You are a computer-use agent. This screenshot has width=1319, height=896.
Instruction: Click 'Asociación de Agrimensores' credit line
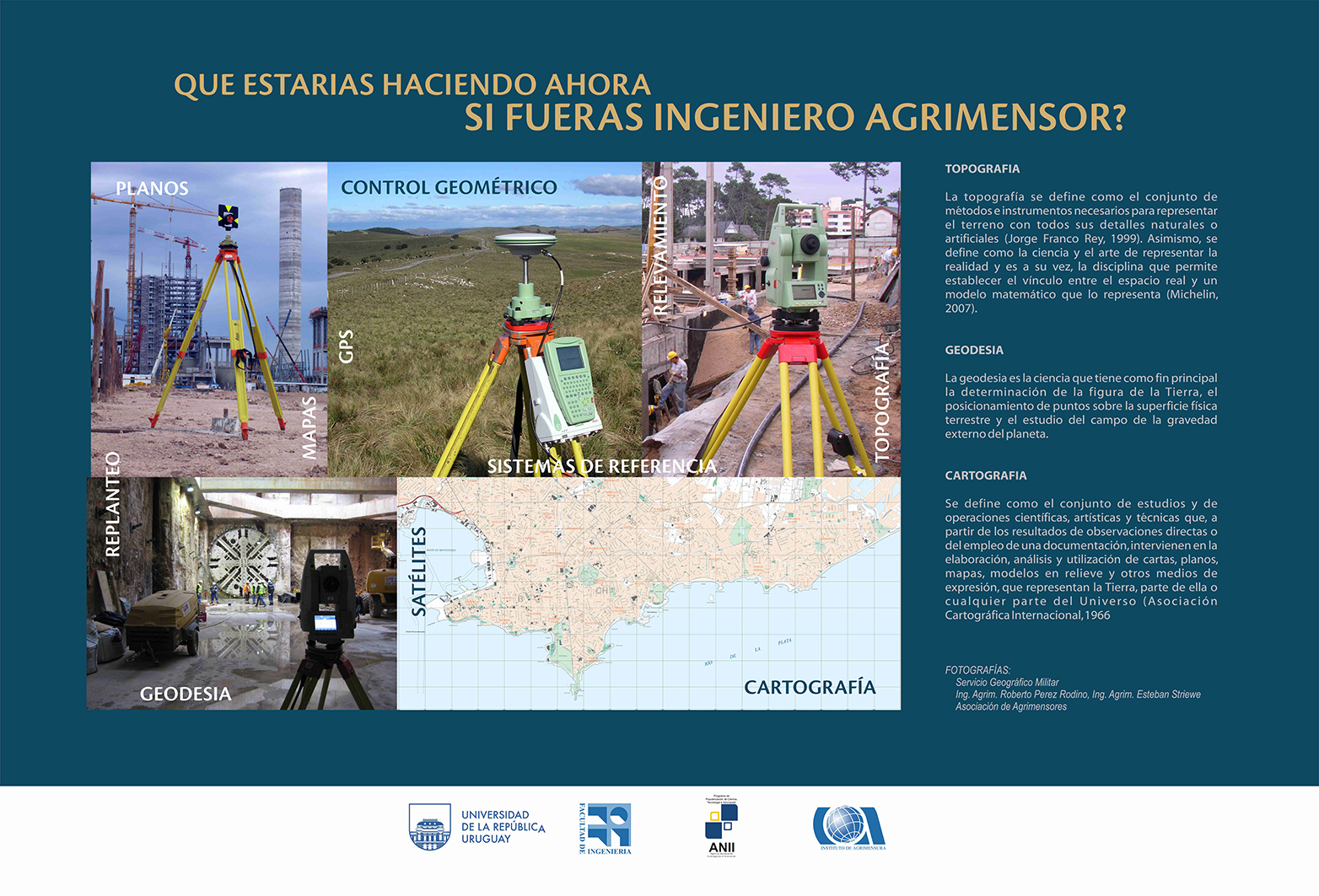[x=1011, y=706]
